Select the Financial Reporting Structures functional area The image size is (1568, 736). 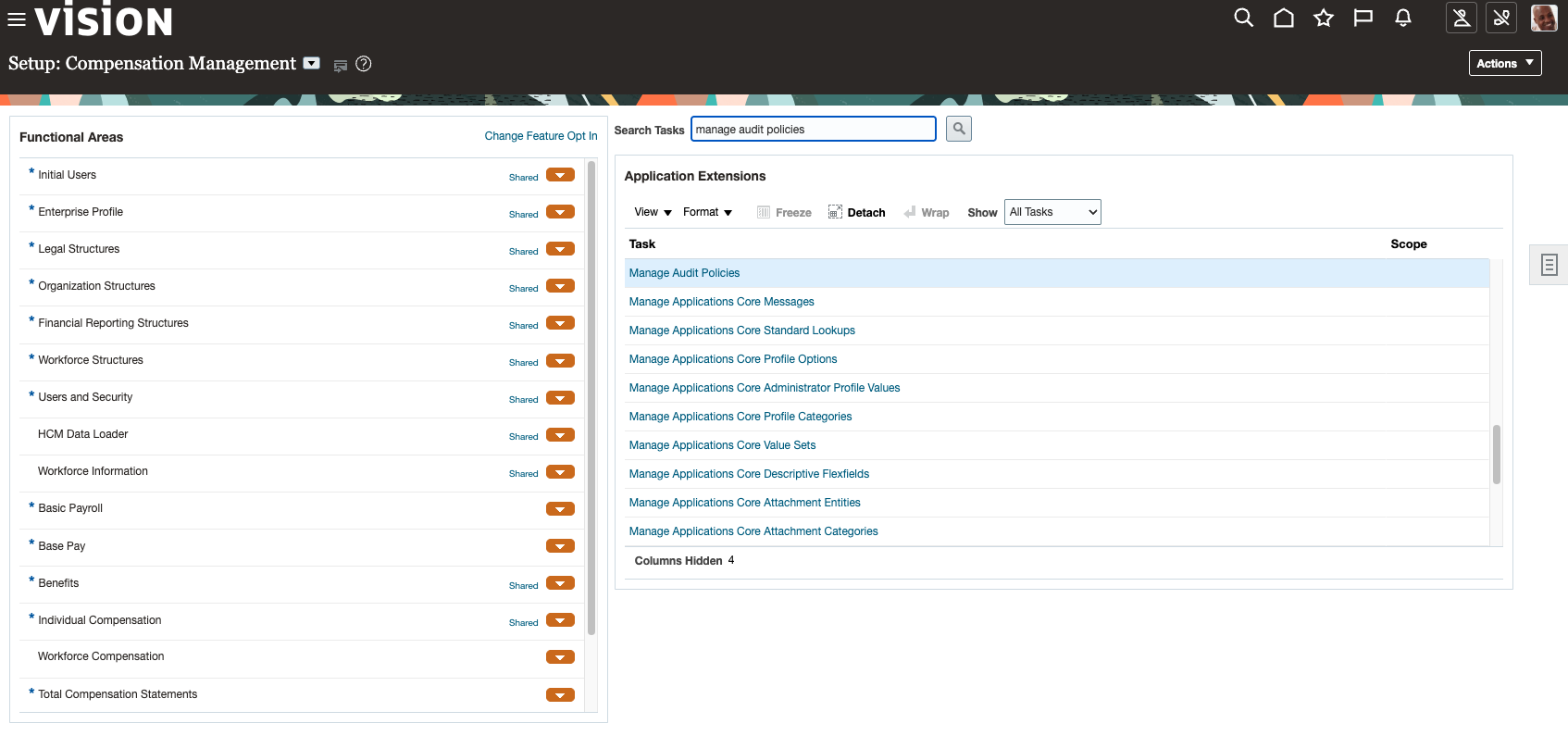click(113, 323)
